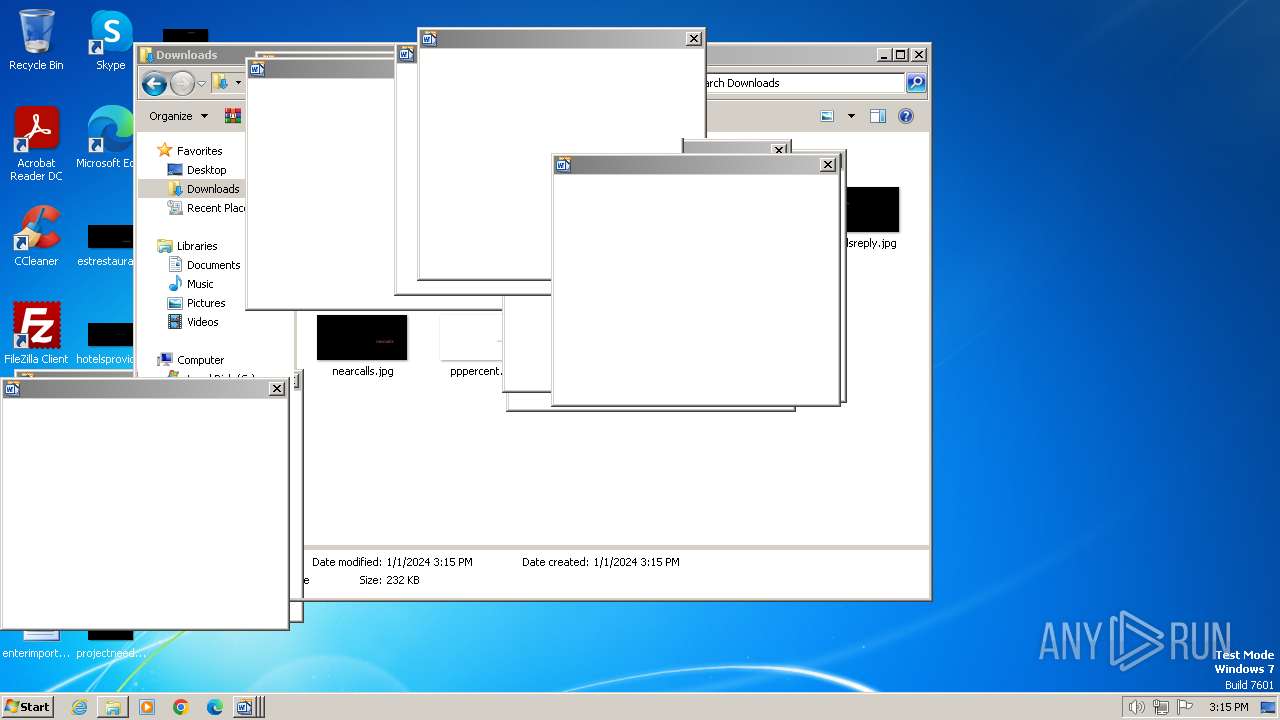This screenshot has height=720, width=1280.
Task: Toggle the preview pane button
Action: [x=878, y=116]
